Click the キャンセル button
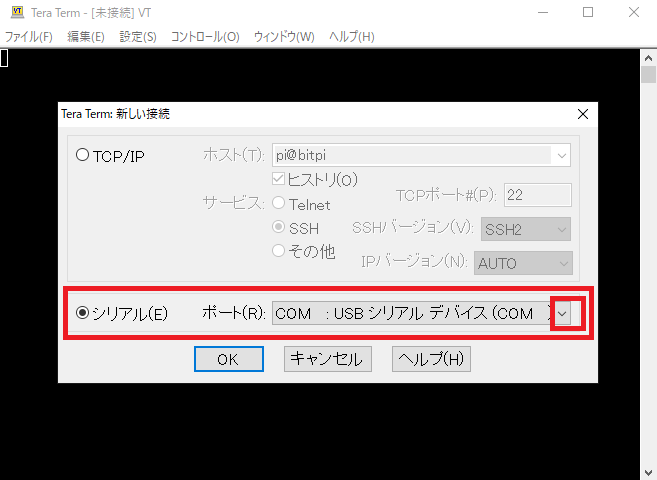This screenshot has height=480, width=657. coord(328,359)
